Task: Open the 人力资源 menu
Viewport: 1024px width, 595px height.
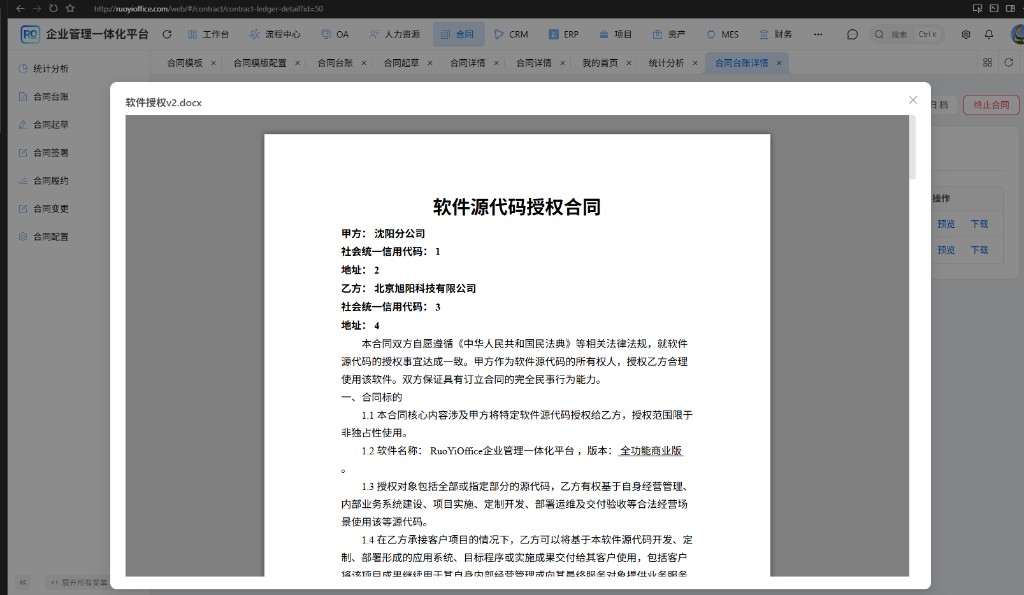Action: coord(394,34)
